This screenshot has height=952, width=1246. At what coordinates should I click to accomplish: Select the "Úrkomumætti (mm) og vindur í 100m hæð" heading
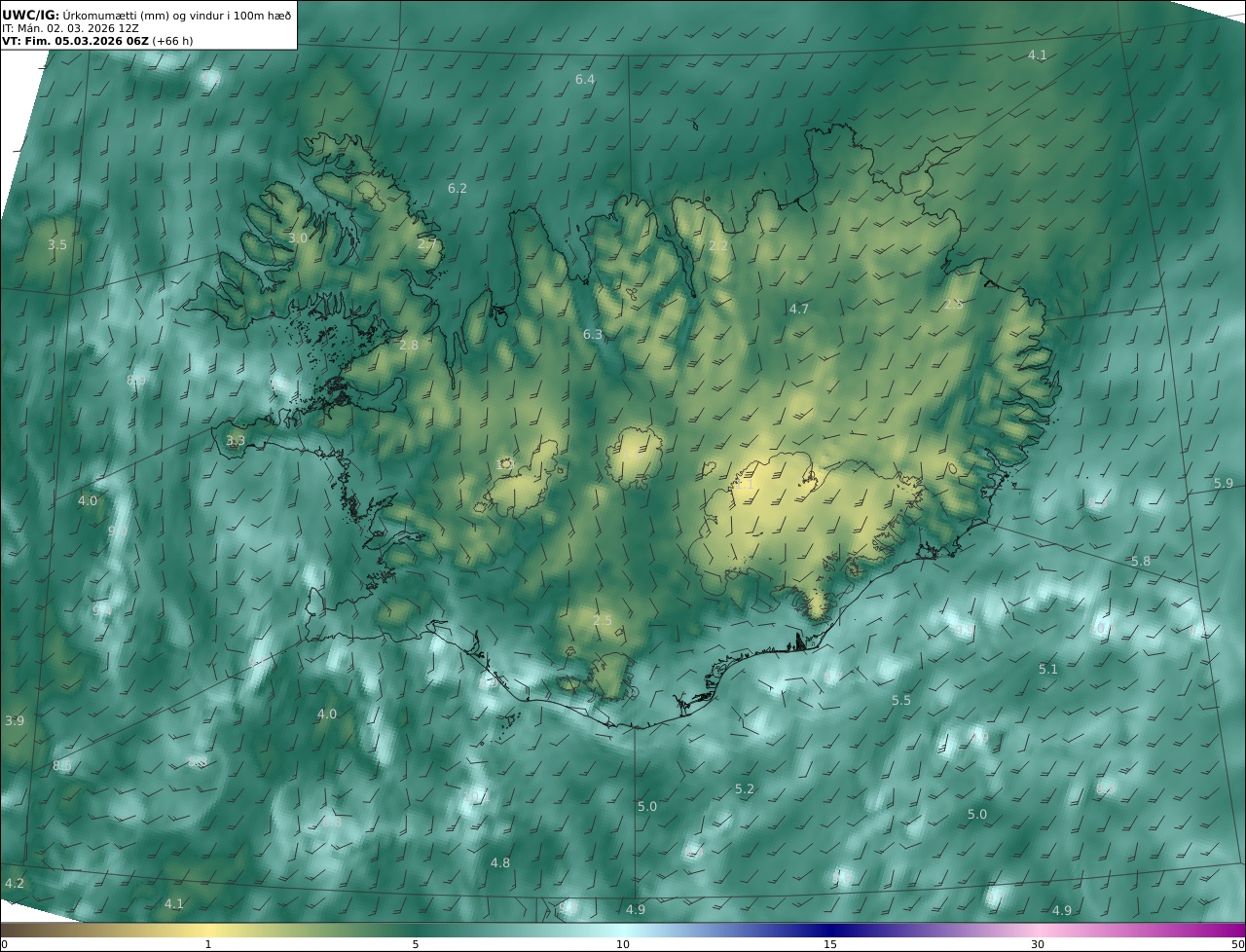click(177, 15)
